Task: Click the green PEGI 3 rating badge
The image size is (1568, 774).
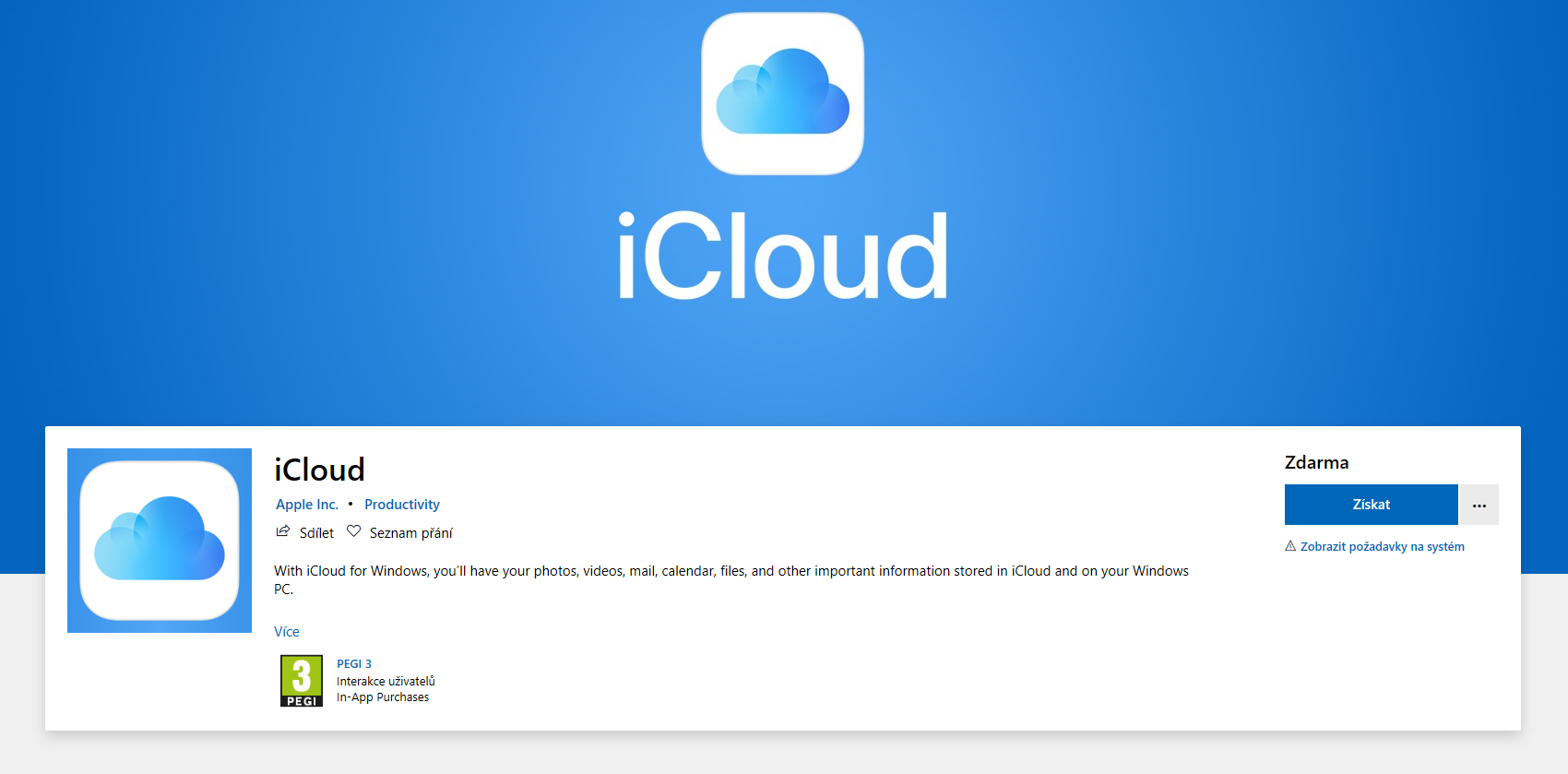Action: [x=302, y=681]
